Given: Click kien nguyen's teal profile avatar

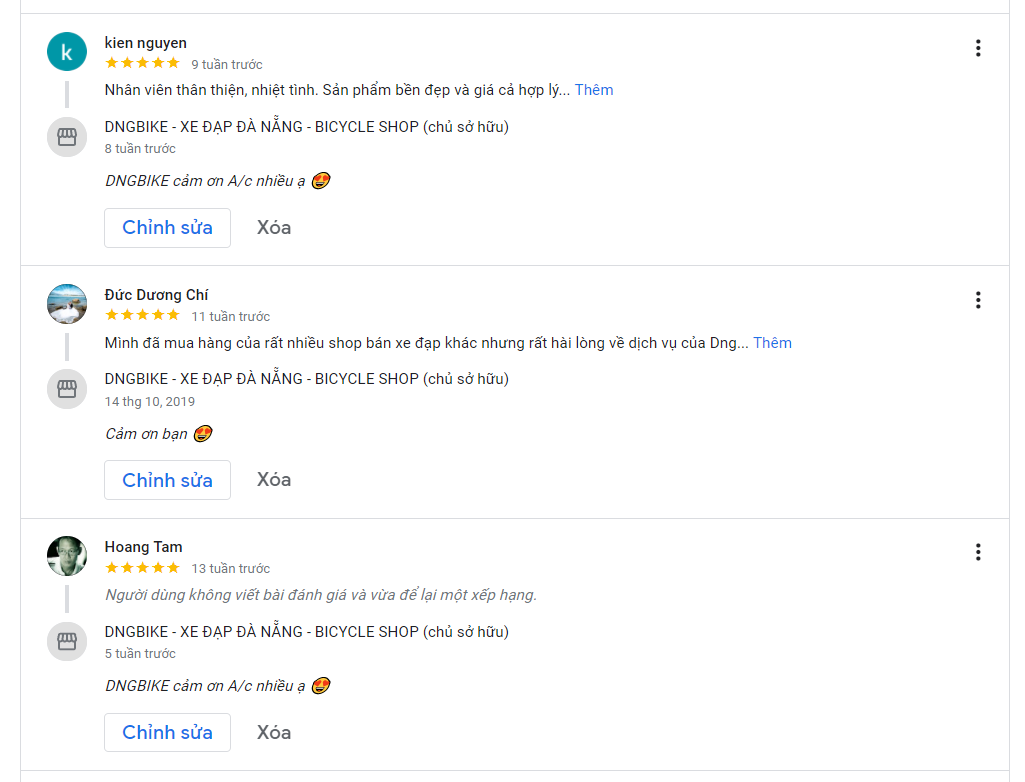Looking at the screenshot, I should click(67, 52).
